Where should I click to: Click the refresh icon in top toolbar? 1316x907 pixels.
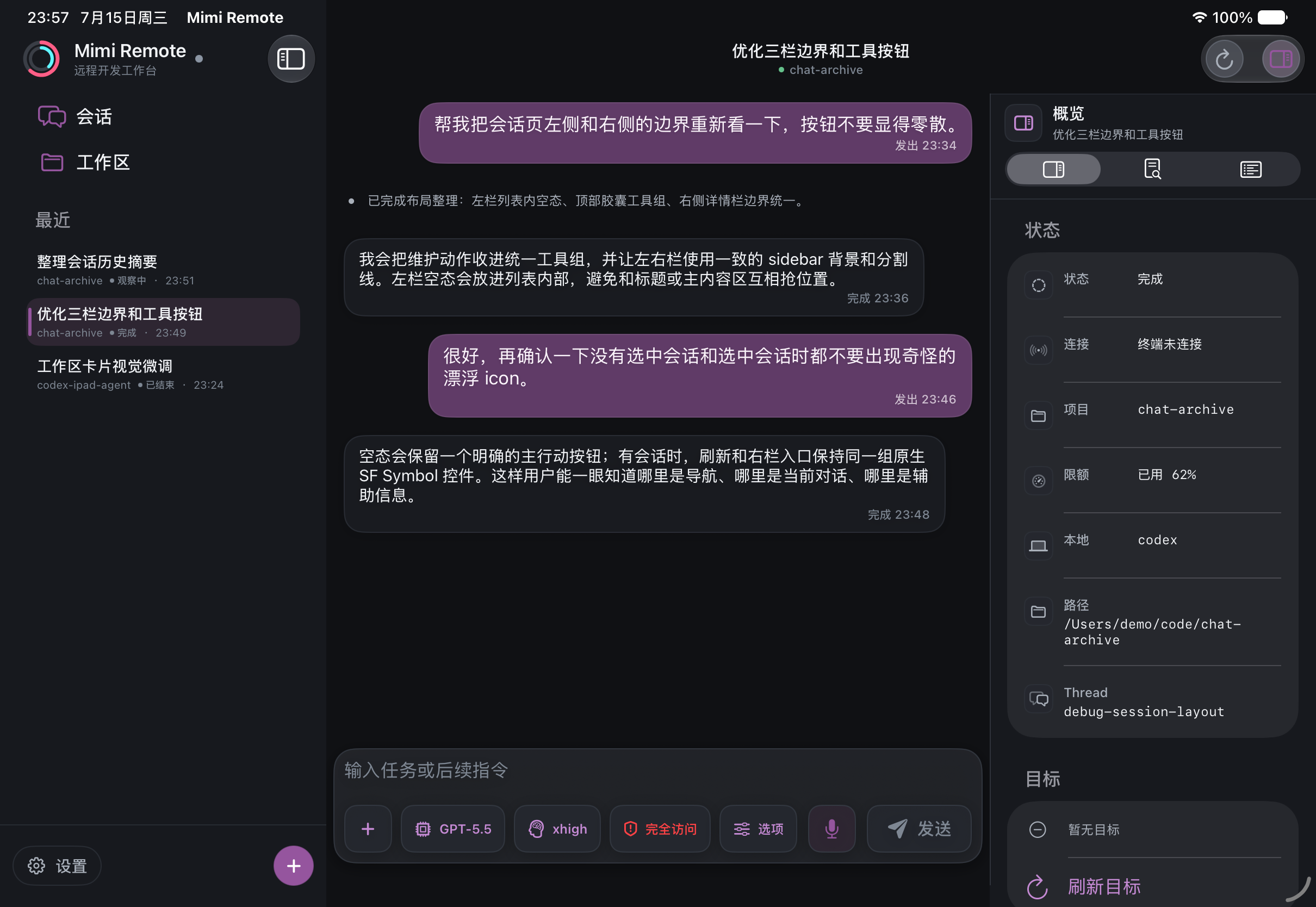[1225, 59]
